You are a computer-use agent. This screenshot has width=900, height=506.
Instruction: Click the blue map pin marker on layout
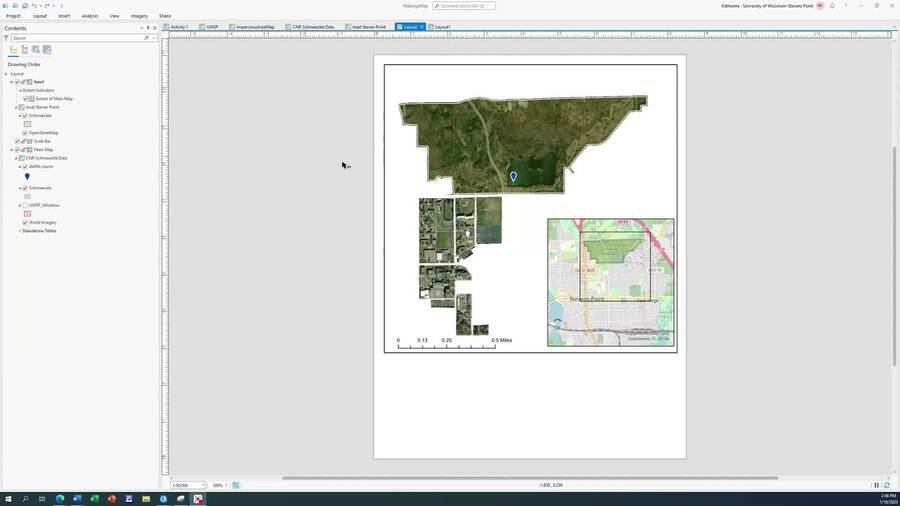[513, 177]
